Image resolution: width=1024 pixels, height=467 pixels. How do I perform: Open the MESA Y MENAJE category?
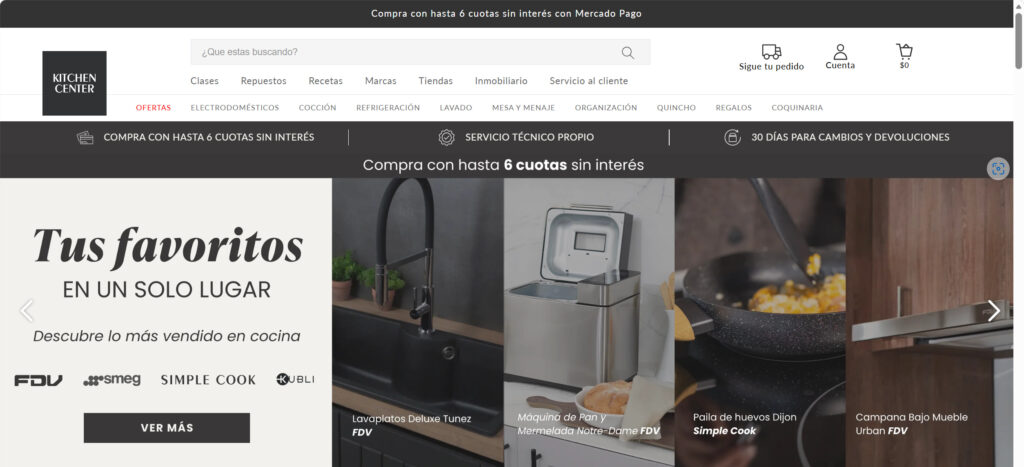(523, 108)
